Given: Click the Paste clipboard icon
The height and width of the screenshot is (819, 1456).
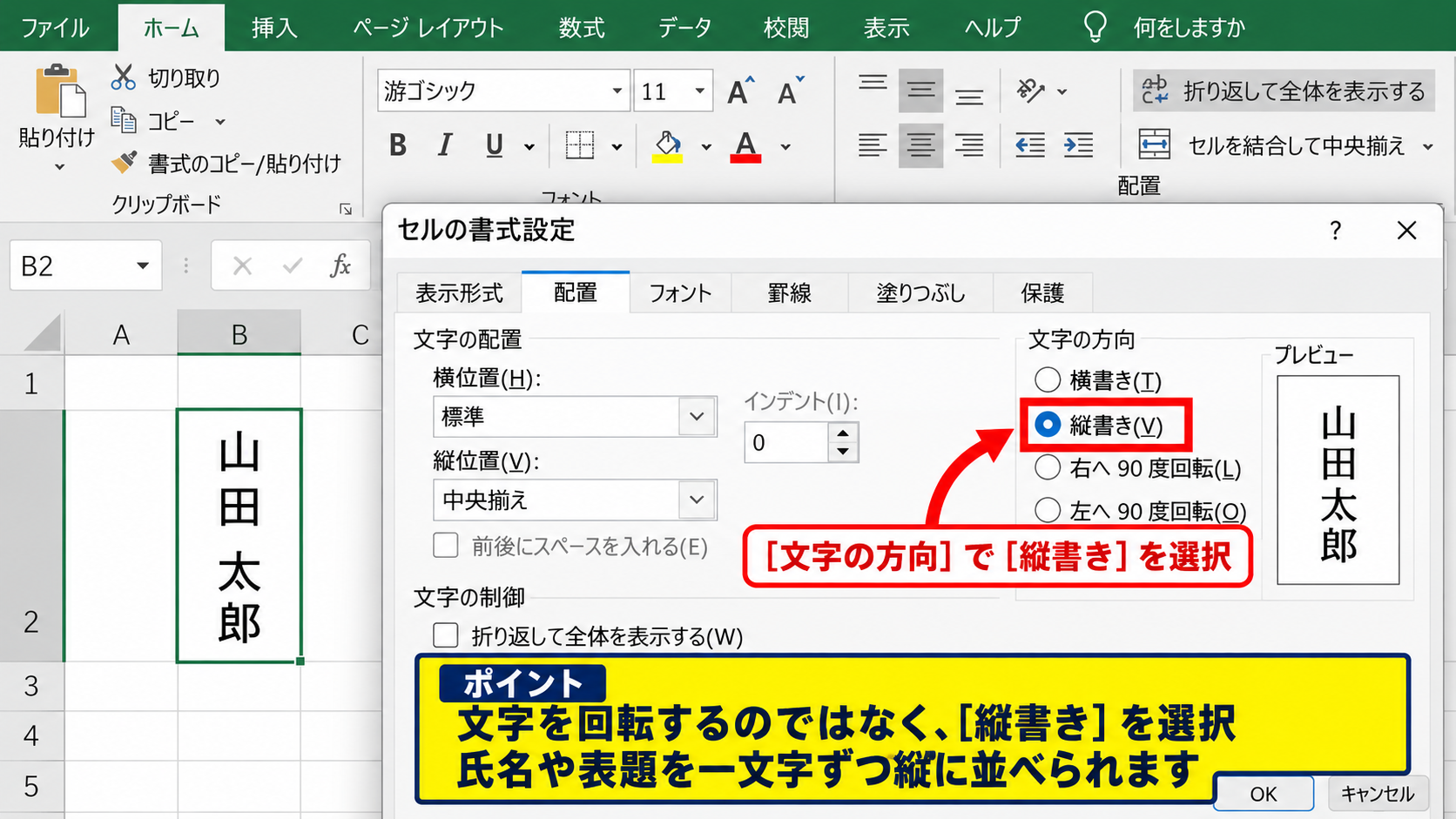Looking at the screenshot, I should (x=59, y=91).
